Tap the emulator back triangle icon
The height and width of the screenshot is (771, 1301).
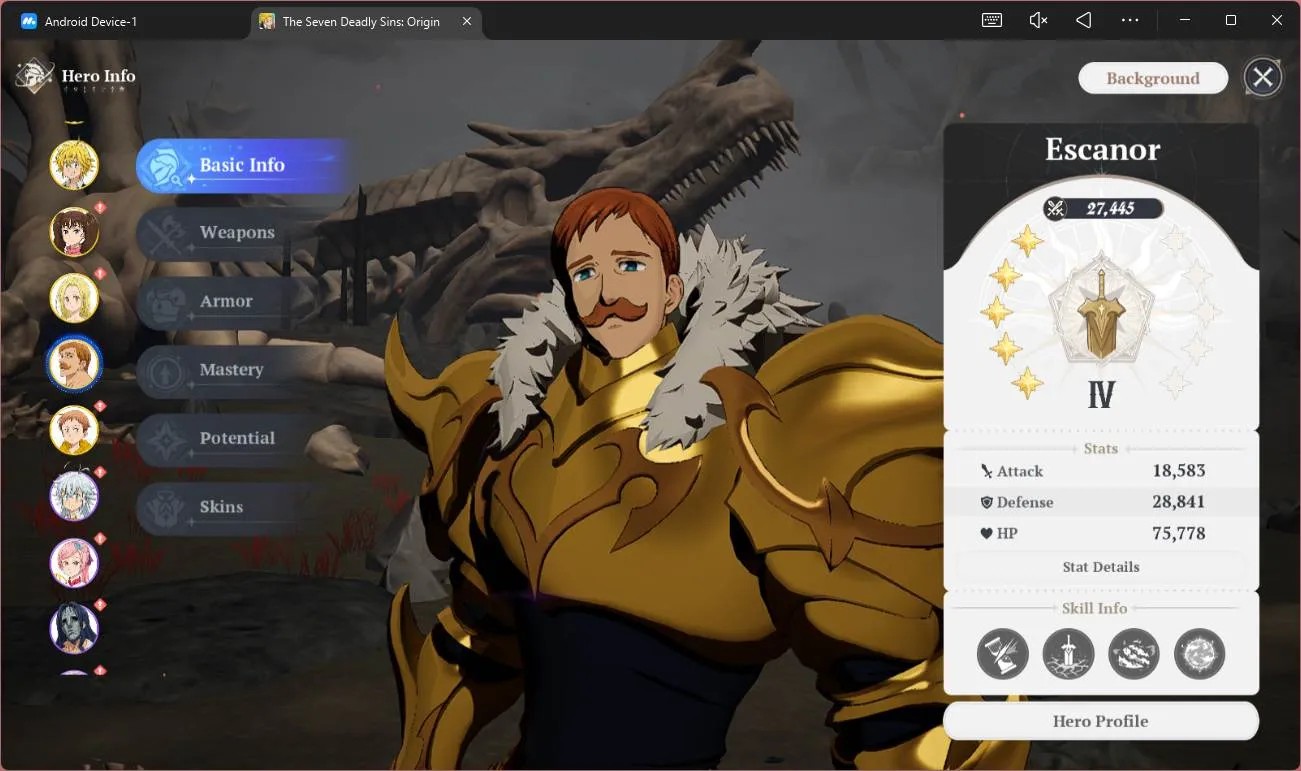coord(1084,20)
